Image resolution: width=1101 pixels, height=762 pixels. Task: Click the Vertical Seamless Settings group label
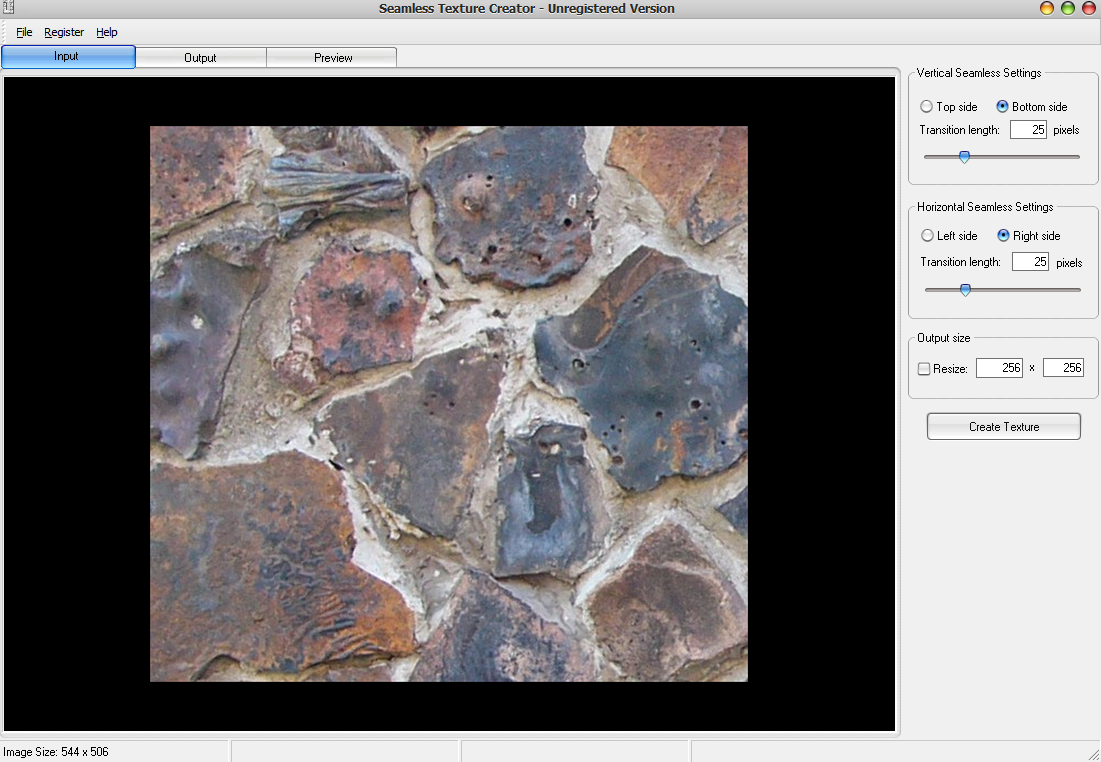(x=979, y=73)
